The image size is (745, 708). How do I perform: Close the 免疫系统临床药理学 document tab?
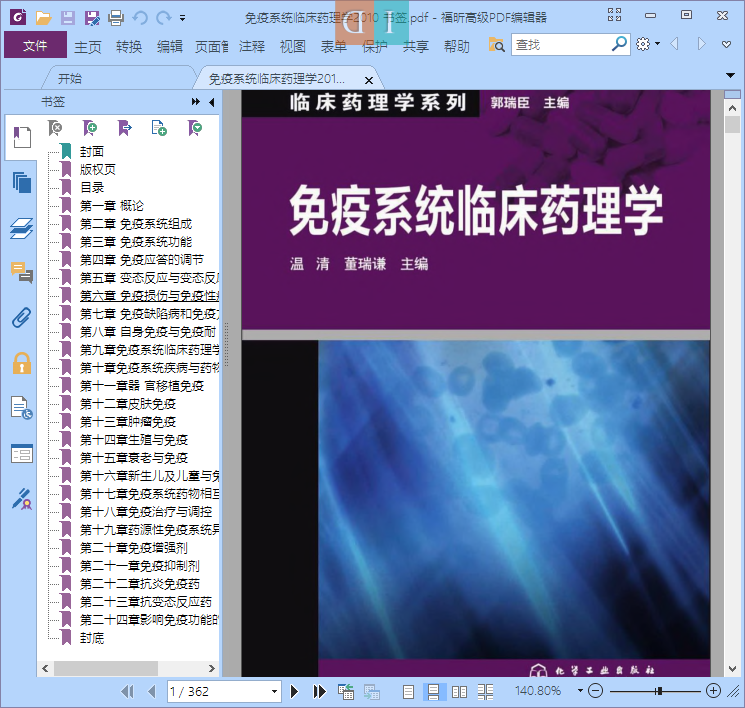click(x=369, y=80)
